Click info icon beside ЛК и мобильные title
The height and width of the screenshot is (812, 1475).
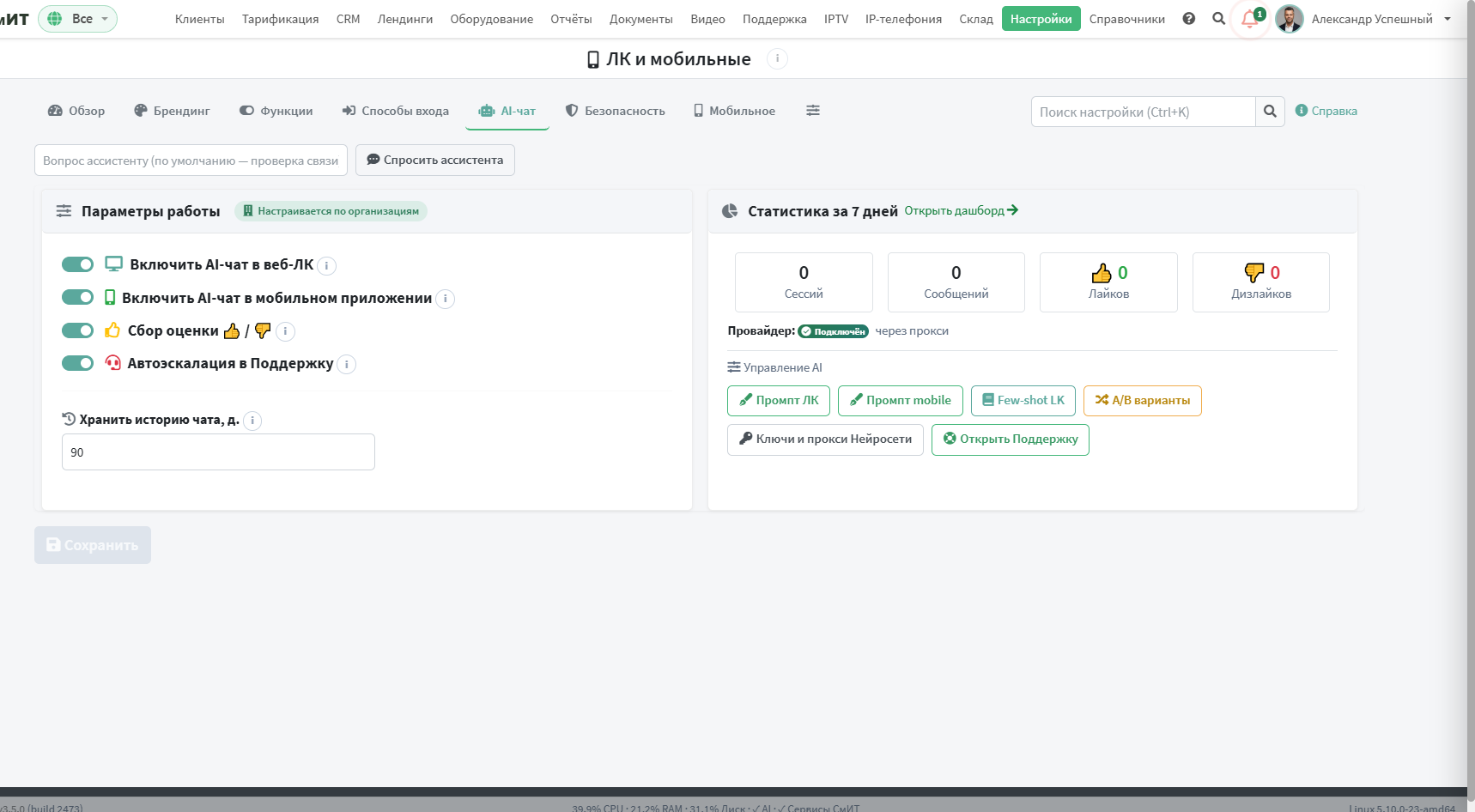click(x=777, y=59)
